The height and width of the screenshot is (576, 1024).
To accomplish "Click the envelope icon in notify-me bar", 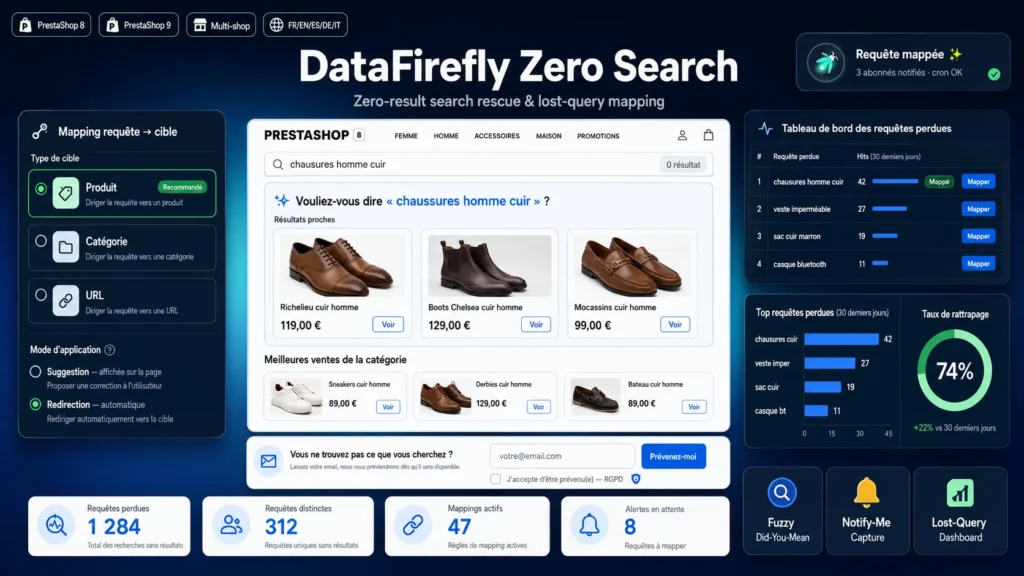I will tap(268, 462).
